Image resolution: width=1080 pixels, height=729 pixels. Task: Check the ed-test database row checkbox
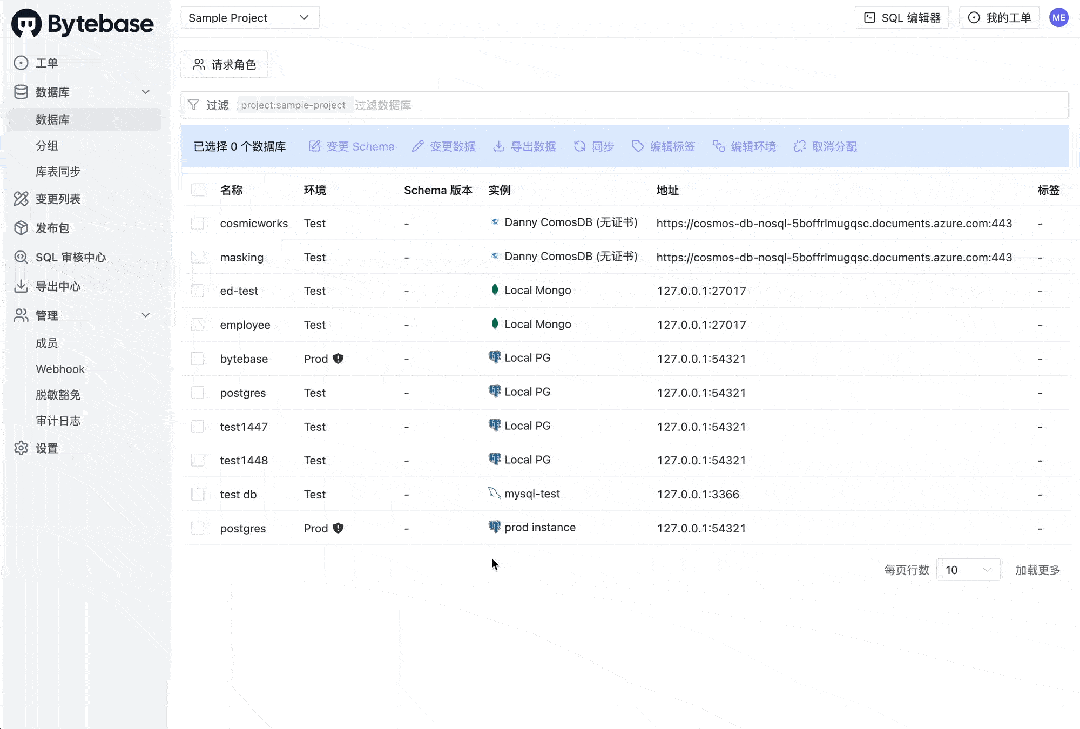pyautogui.click(x=198, y=291)
